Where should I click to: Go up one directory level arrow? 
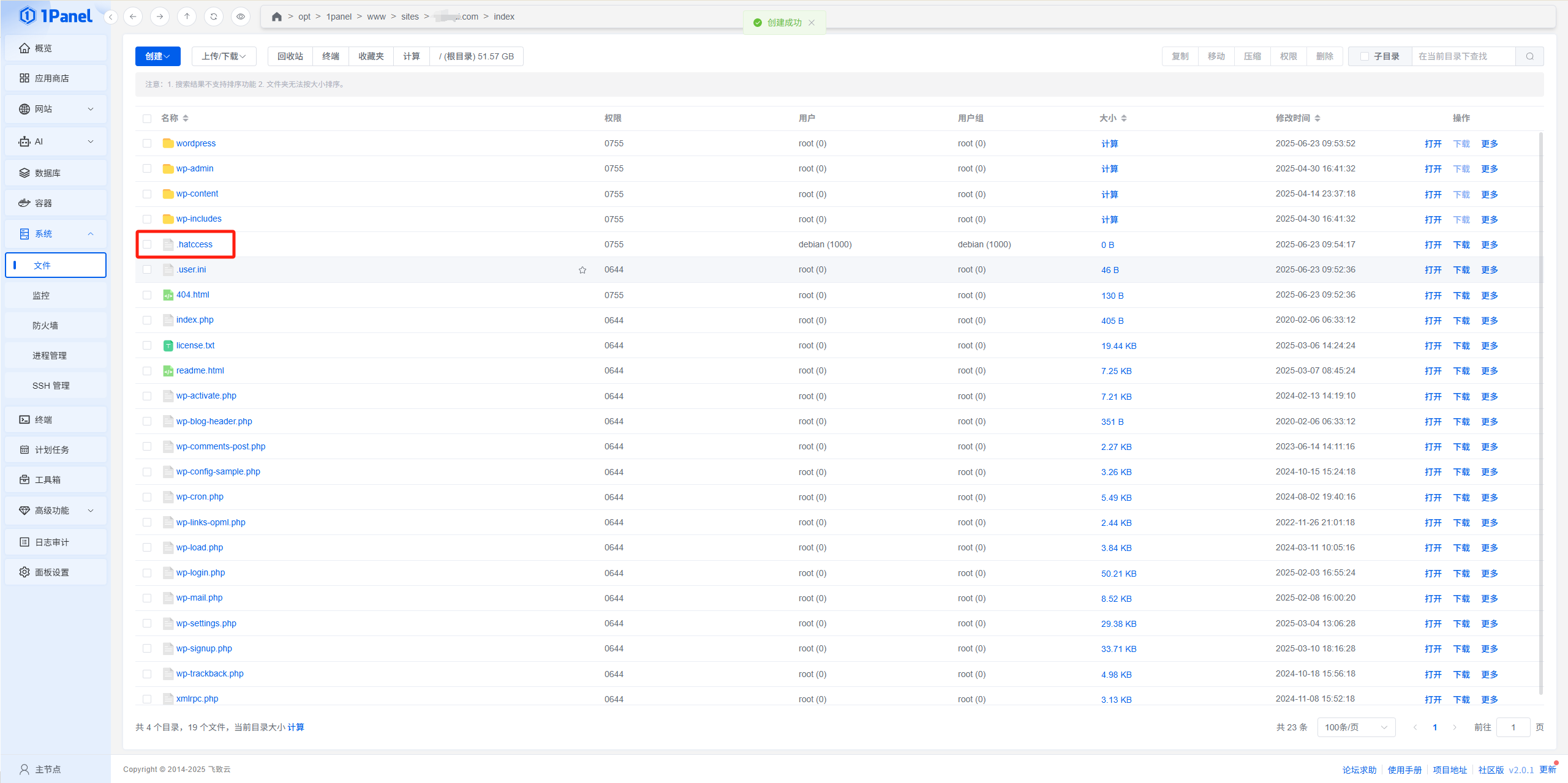[187, 17]
